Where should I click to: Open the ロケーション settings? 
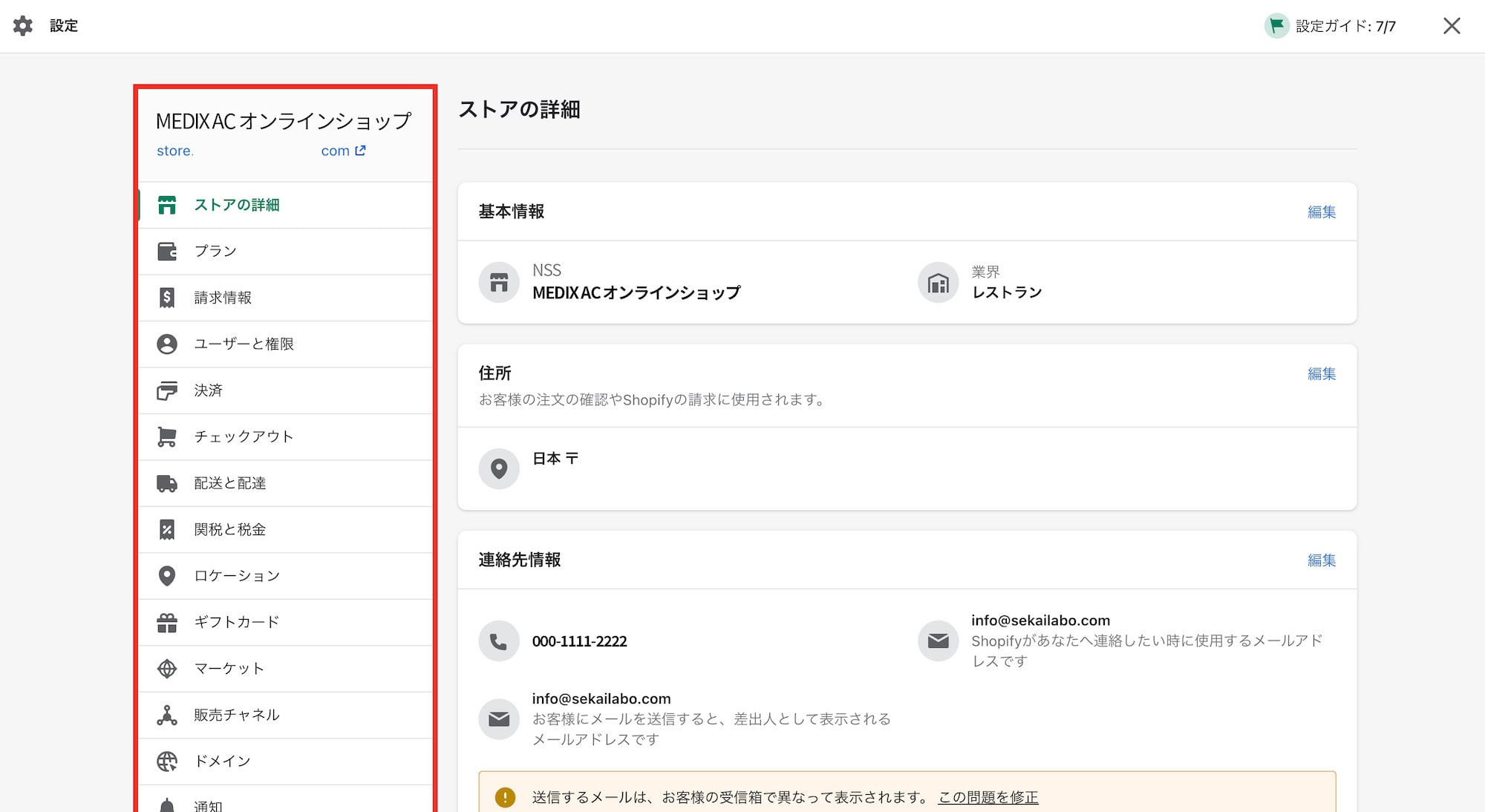(286, 576)
